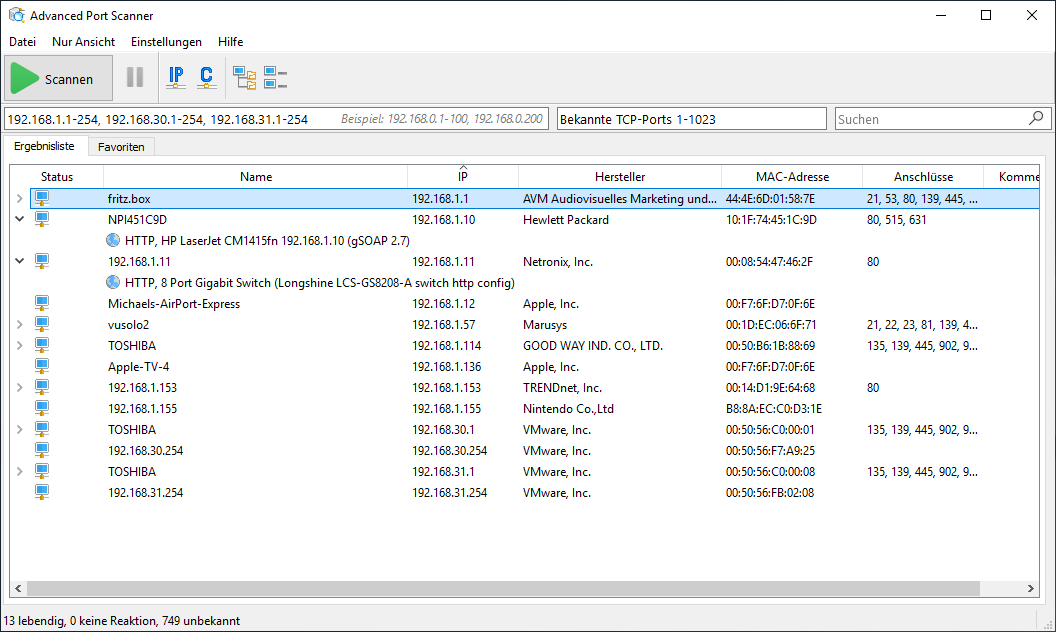Expand the 192.168.1.153 TRENDnet row
Viewport: 1056px width, 632px height.
coord(20,387)
